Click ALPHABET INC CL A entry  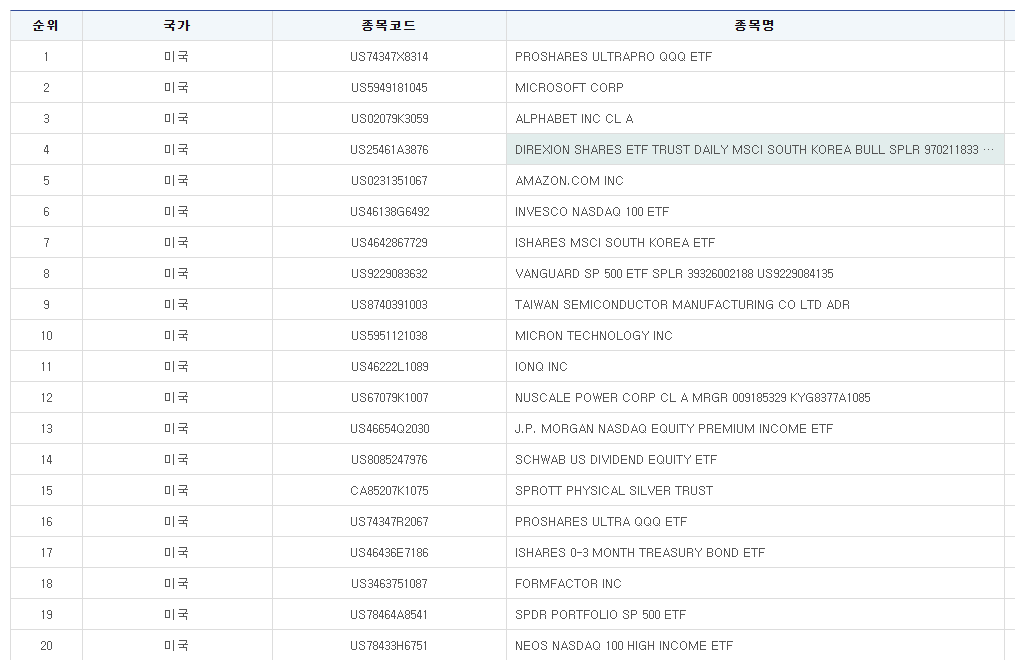574,119
